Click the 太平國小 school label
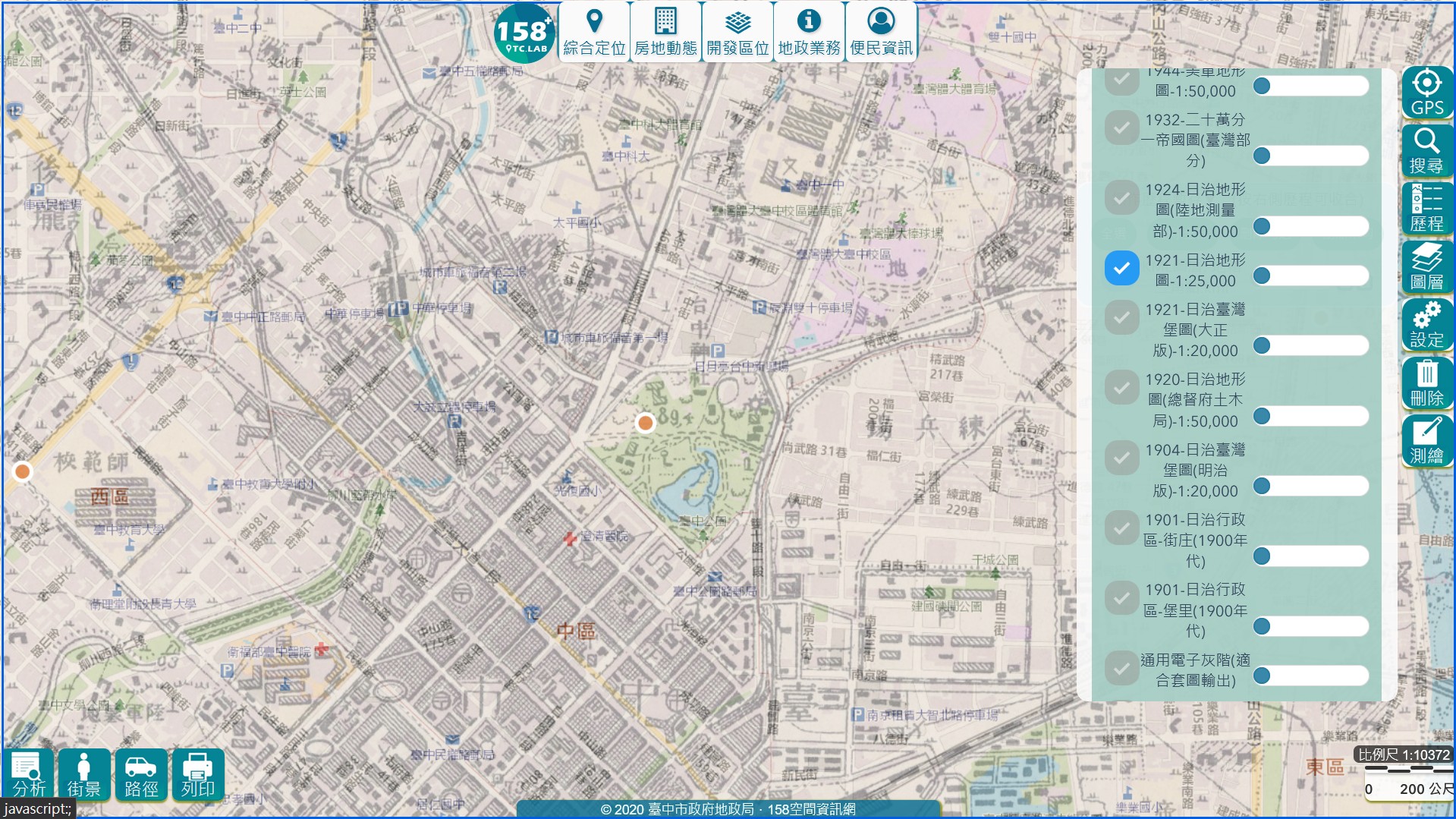This screenshot has height=819, width=1456. 576,222
